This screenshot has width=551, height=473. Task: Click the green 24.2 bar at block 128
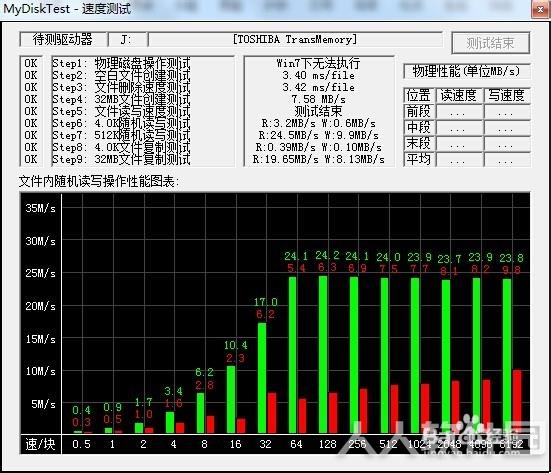click(323, 354)
